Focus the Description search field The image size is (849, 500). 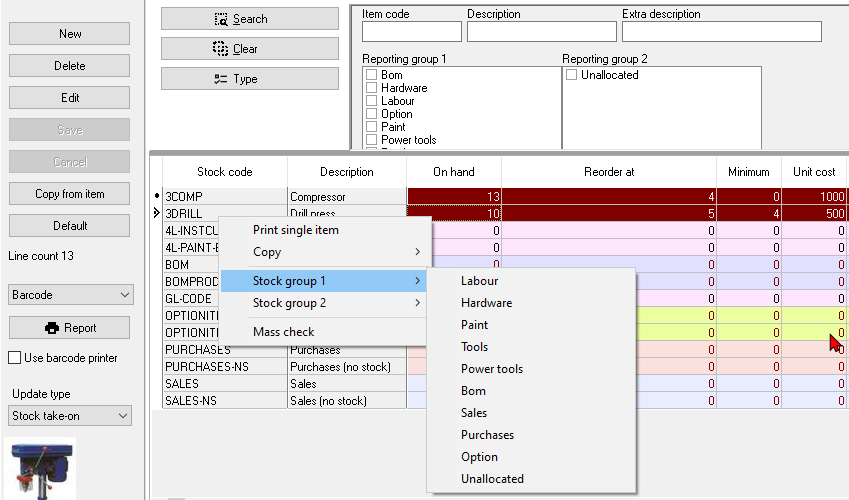(541, 31)
